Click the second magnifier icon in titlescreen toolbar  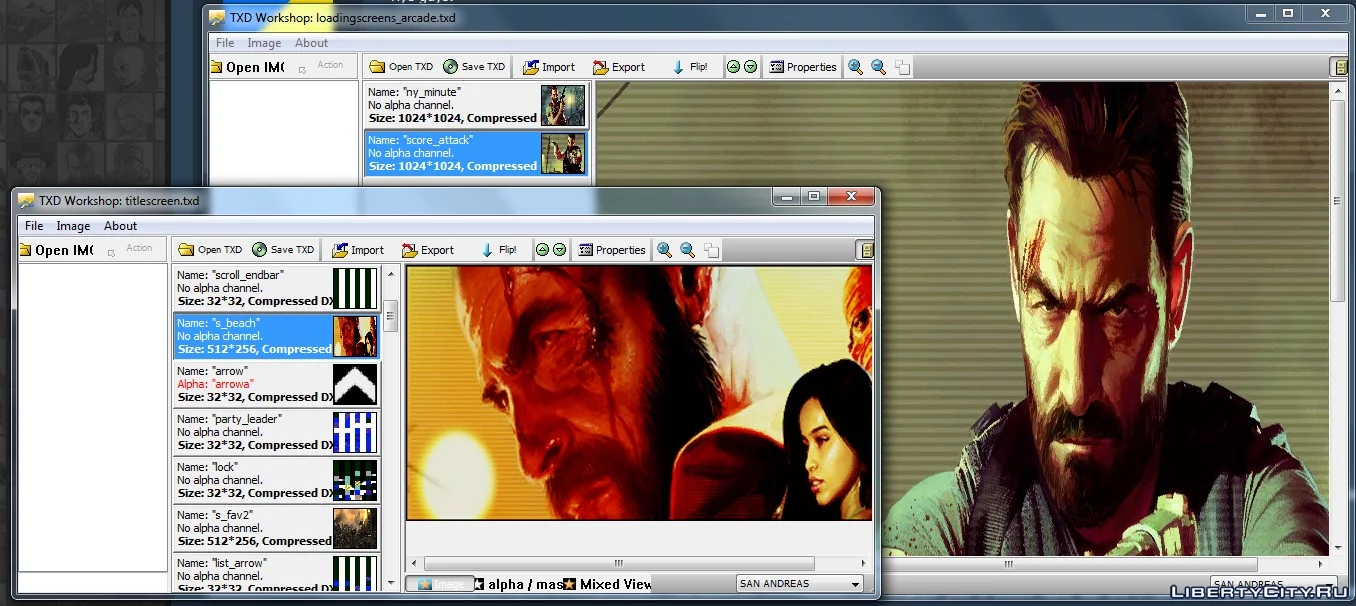(687, 250)
